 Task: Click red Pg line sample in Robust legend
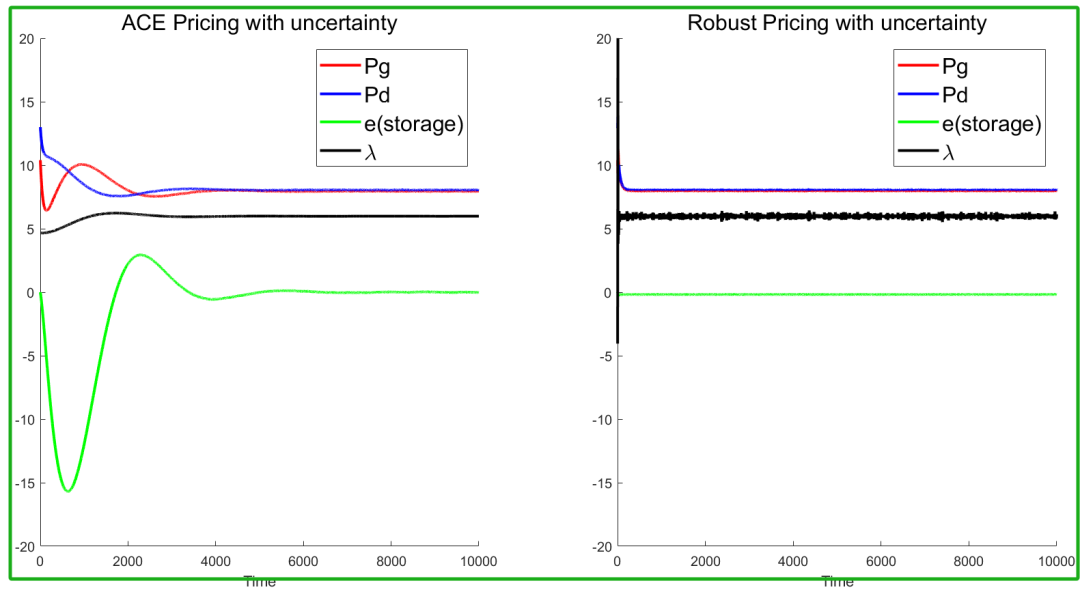(x=918, y=65)
